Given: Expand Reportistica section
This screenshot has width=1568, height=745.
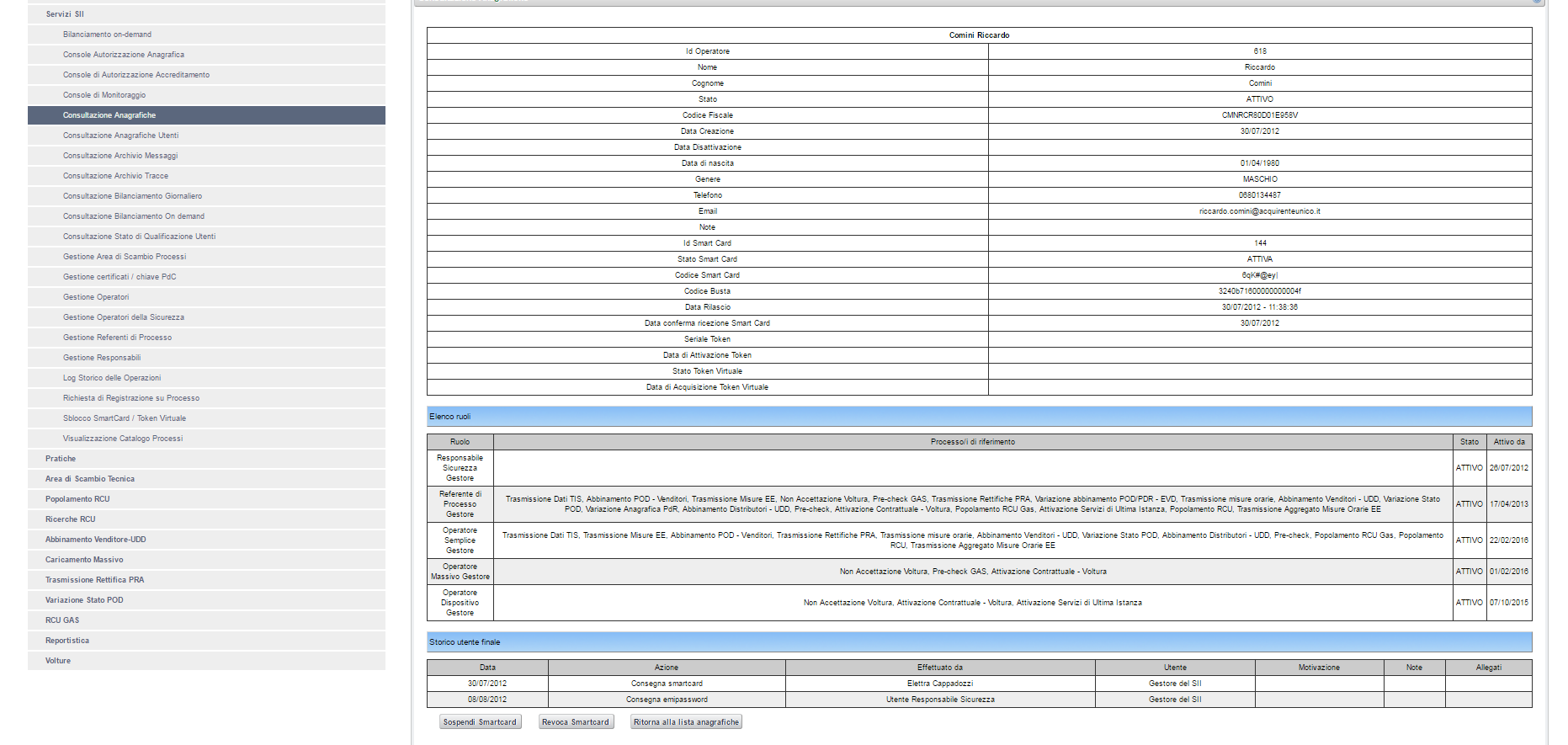Looking at the screenshot, I should (206, 641).
